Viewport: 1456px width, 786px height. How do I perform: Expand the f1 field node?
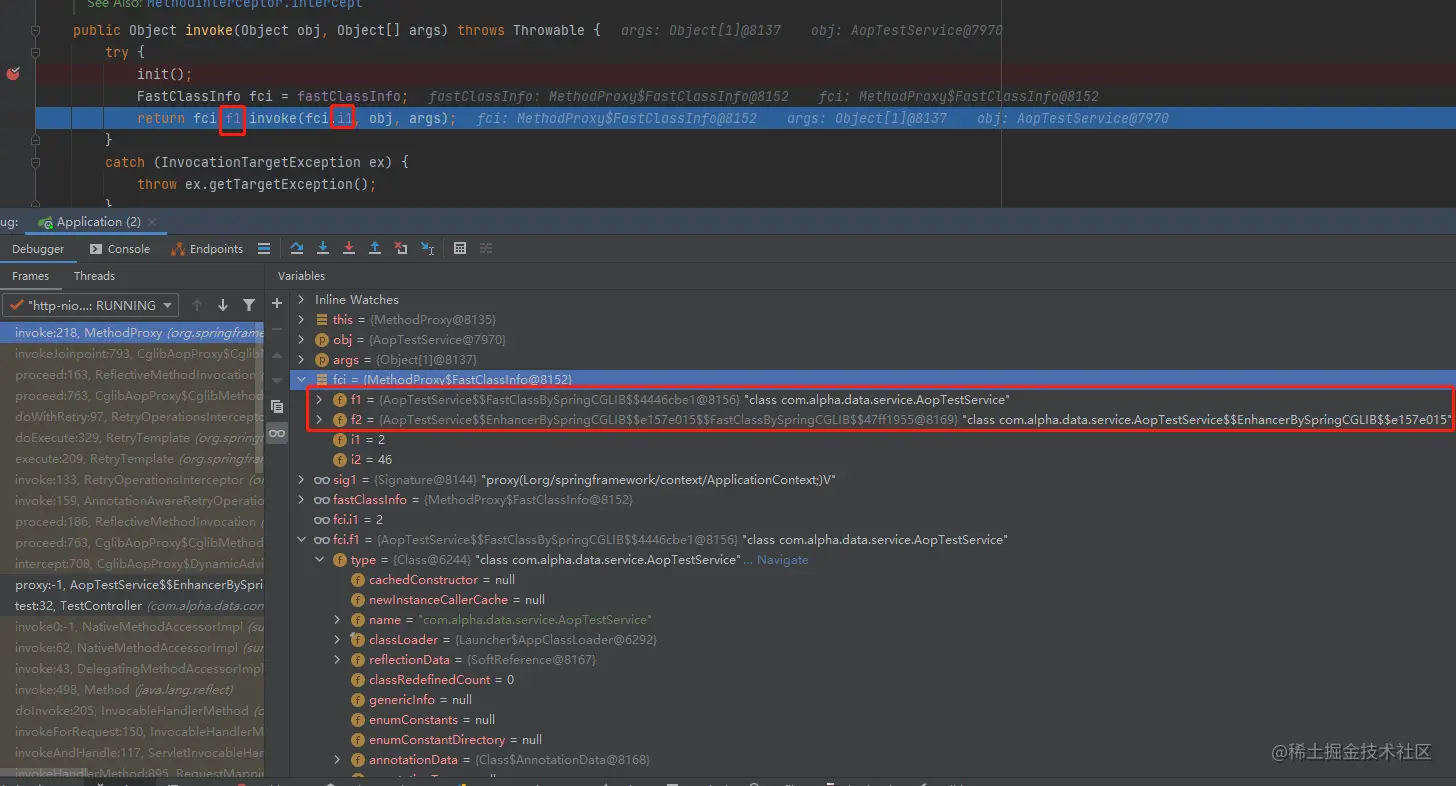tap(320, 400)
